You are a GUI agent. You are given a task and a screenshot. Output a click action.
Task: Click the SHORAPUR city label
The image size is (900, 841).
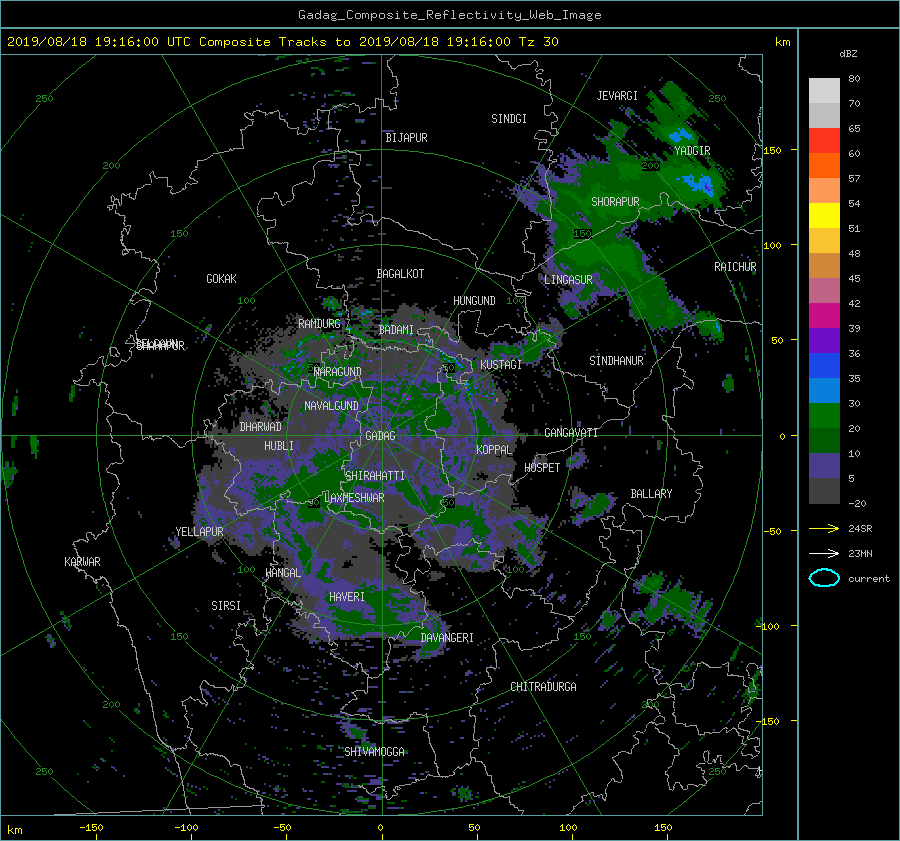pos(615,201)
